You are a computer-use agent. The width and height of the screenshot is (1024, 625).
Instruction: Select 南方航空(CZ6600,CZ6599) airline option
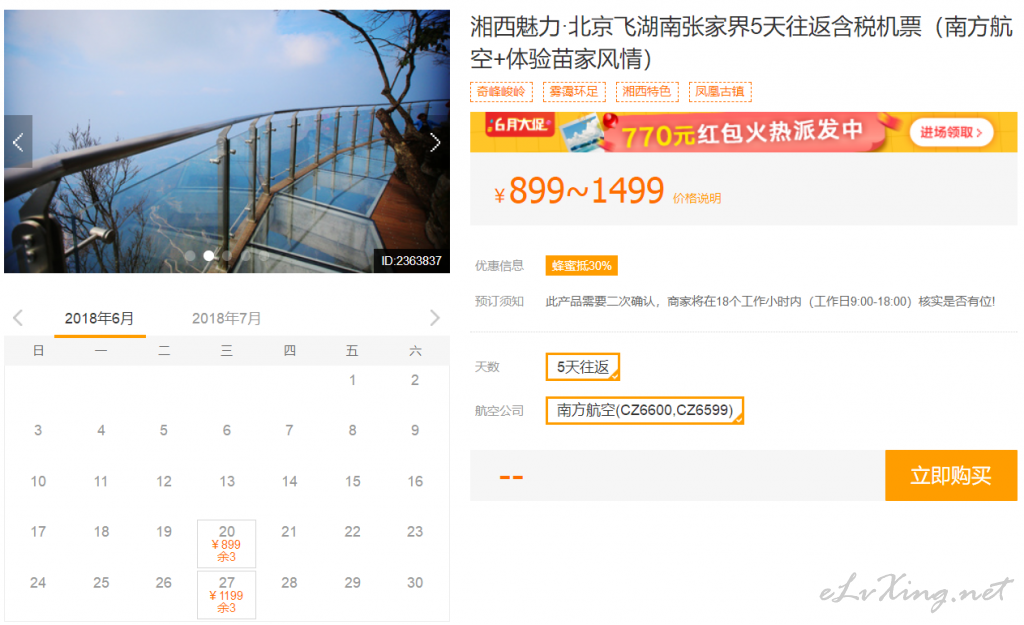coord(645,410)
